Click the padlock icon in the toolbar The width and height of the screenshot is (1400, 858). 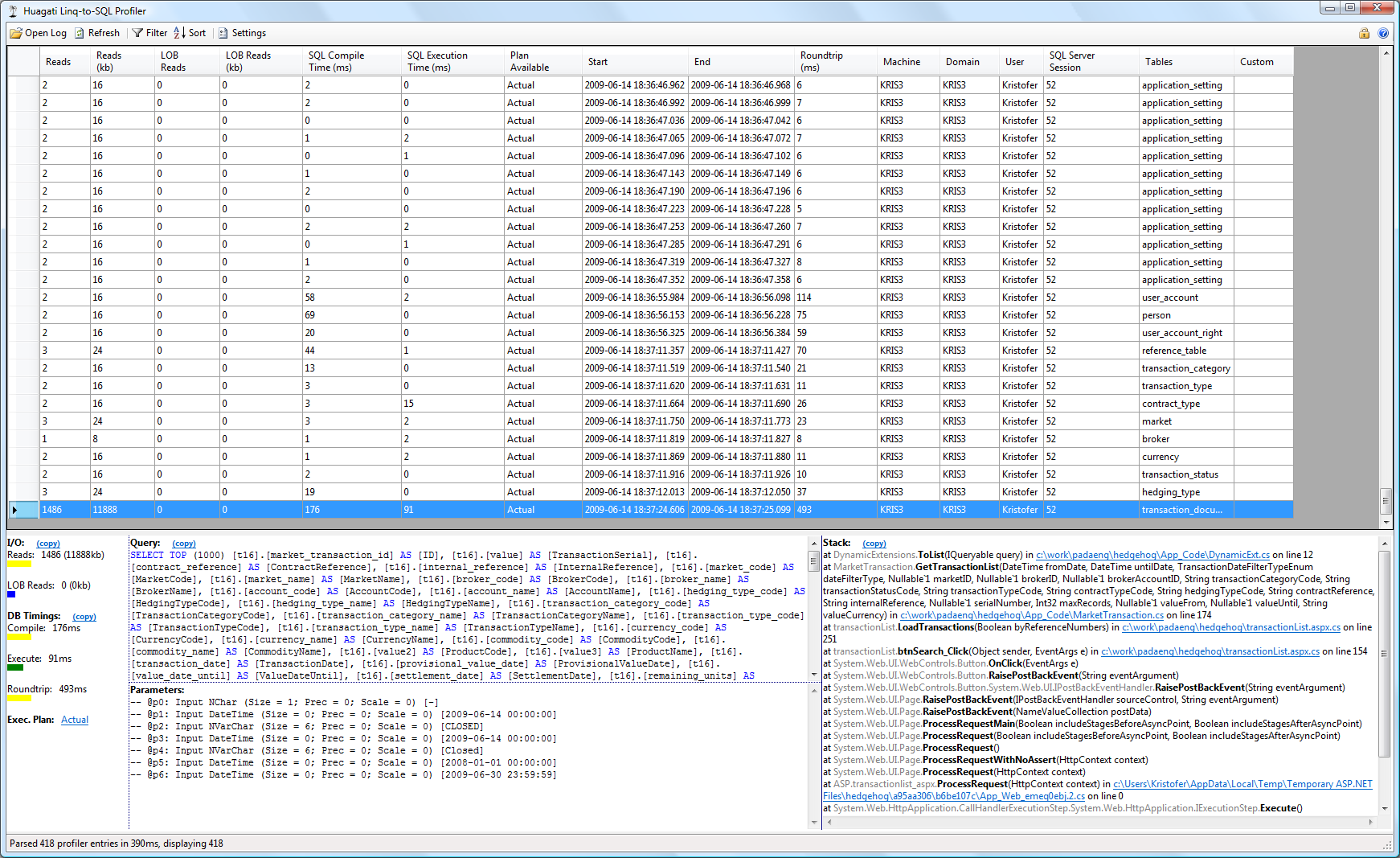coord(1364,33)
